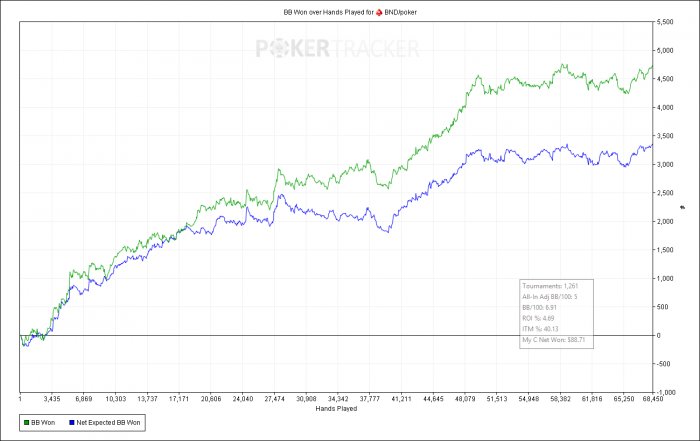
Task: Click the 13,737 x-axis tick label
Action: pyautogui.click(x=147, y=399)
